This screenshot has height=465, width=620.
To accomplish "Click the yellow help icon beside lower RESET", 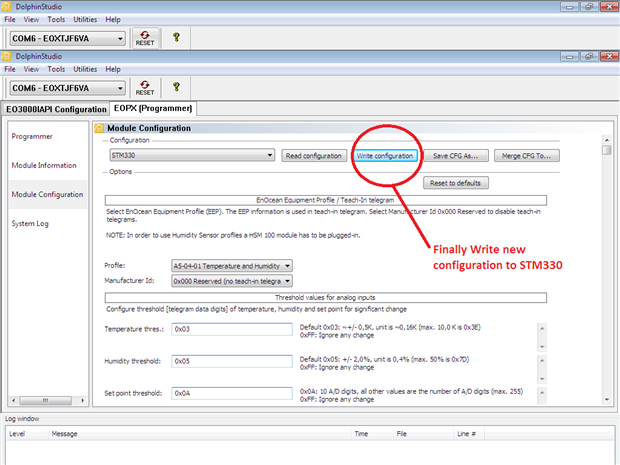I will (176, 87).
